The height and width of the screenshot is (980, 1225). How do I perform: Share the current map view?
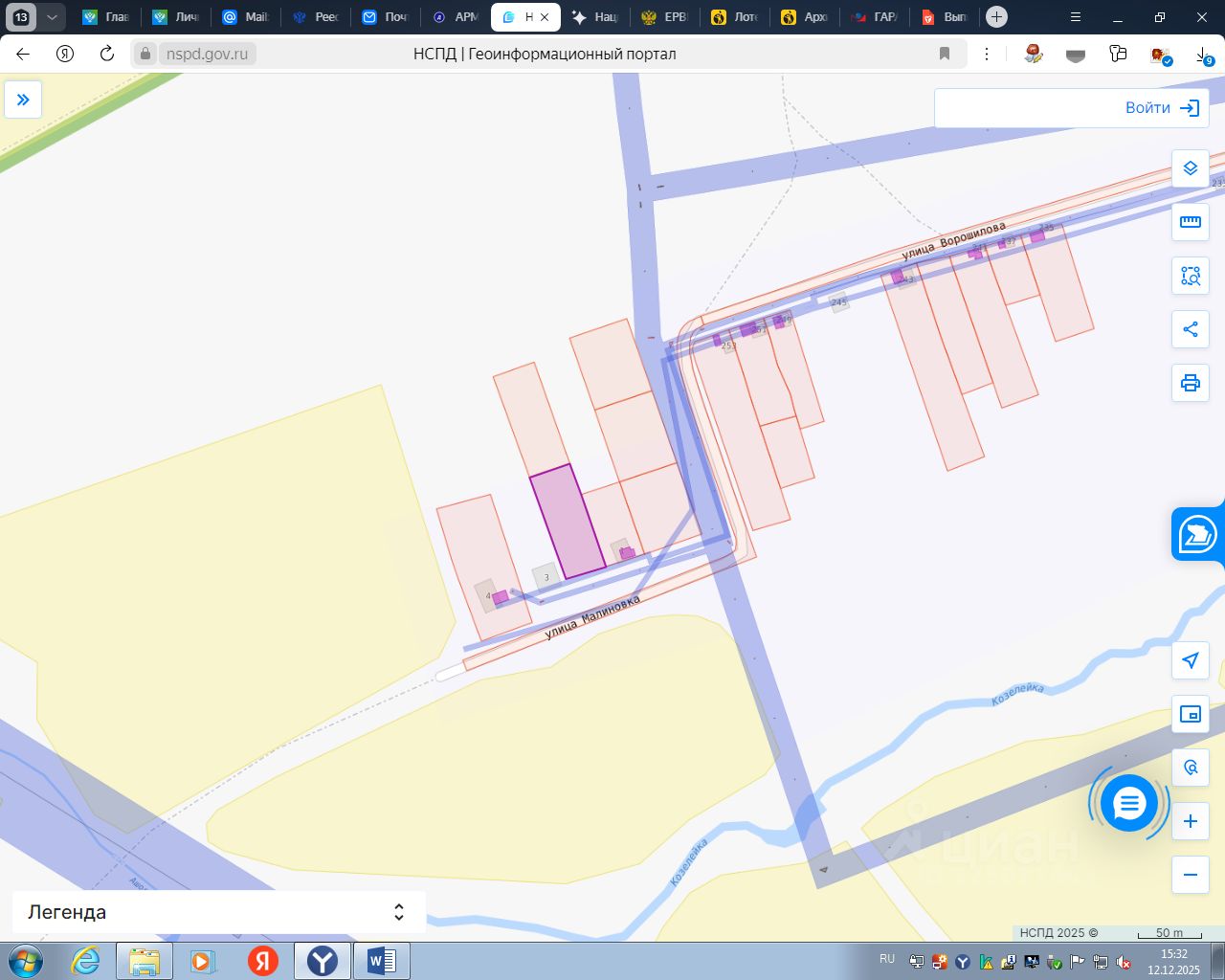1191,329
